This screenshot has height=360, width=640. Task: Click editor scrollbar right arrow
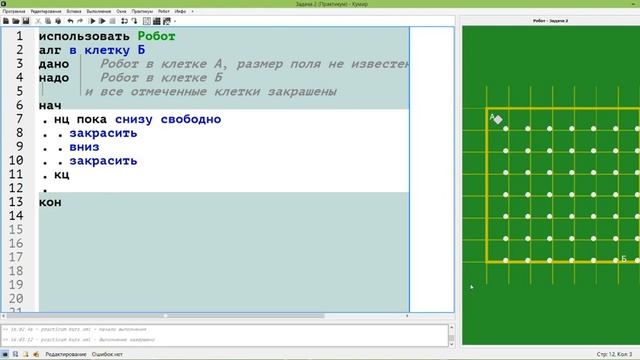click(x=407, y=316)
